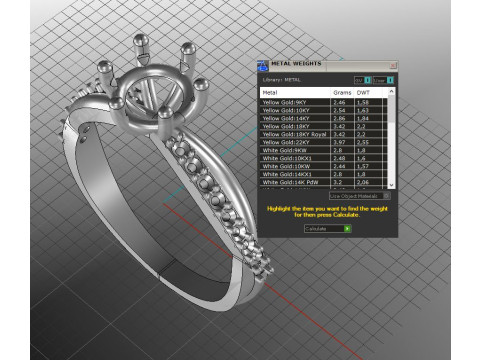Select the White Gold:14KX1 row
Image resolution: width=480 pixels, height=360 pixels.
[324, 174]
